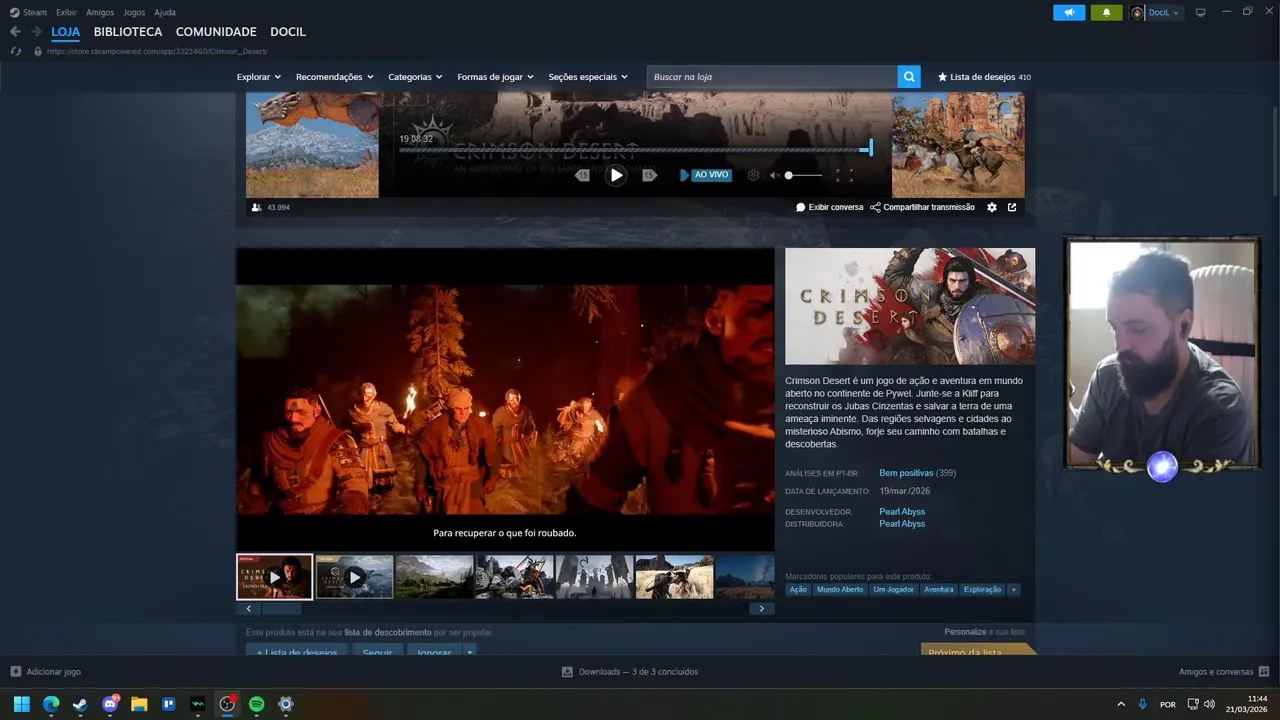The image size is (1280, 720).
Task: Click the blue search magnifier button
Action: pyautogui.click(x=909, y=77)
